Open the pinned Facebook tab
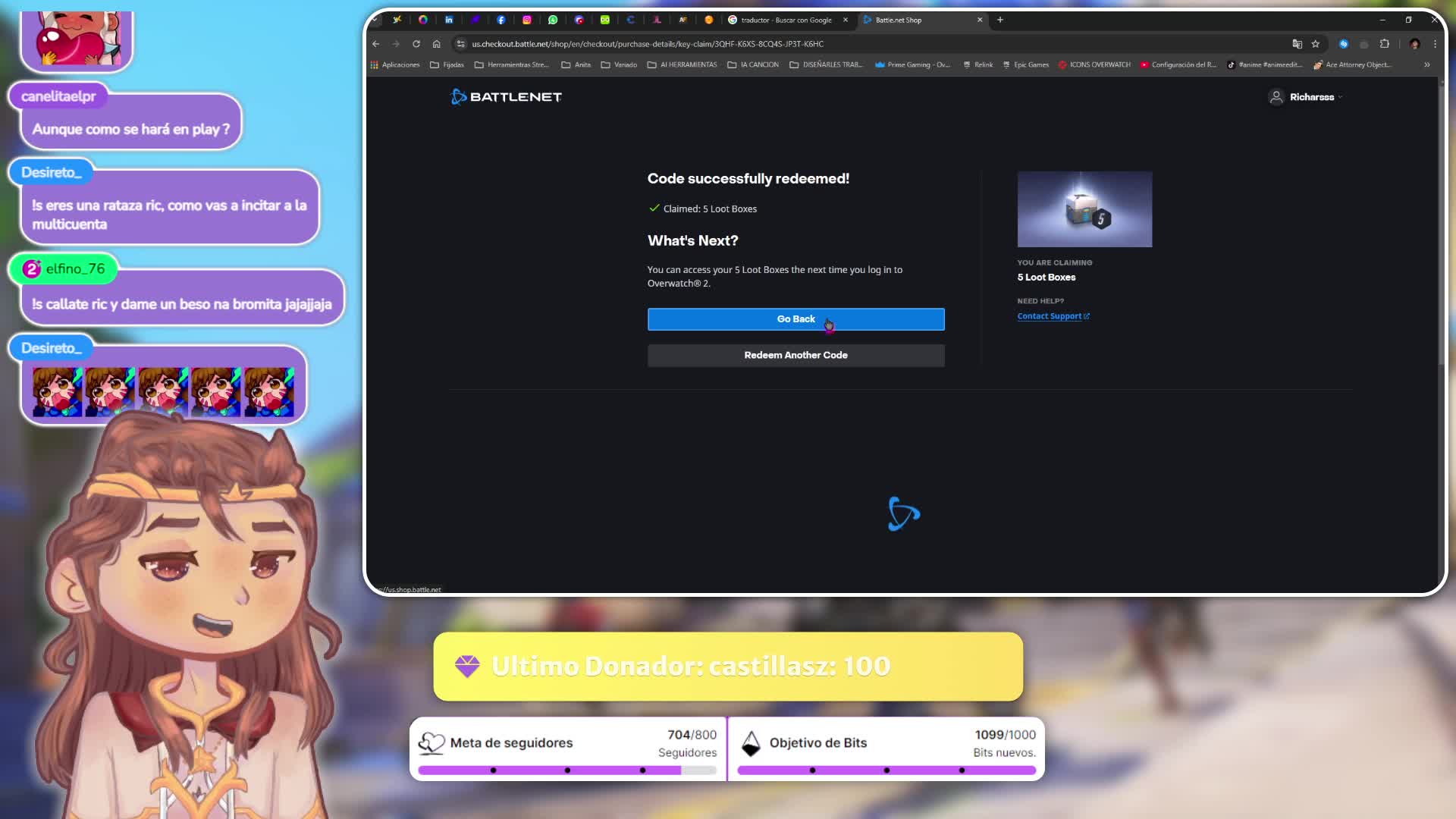1456x819 pixels. 501,20
